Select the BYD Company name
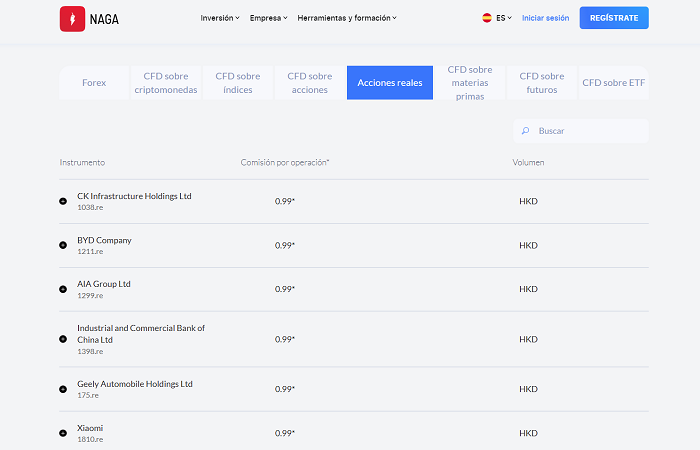This screenshot has height=450, width=700. 104,240
